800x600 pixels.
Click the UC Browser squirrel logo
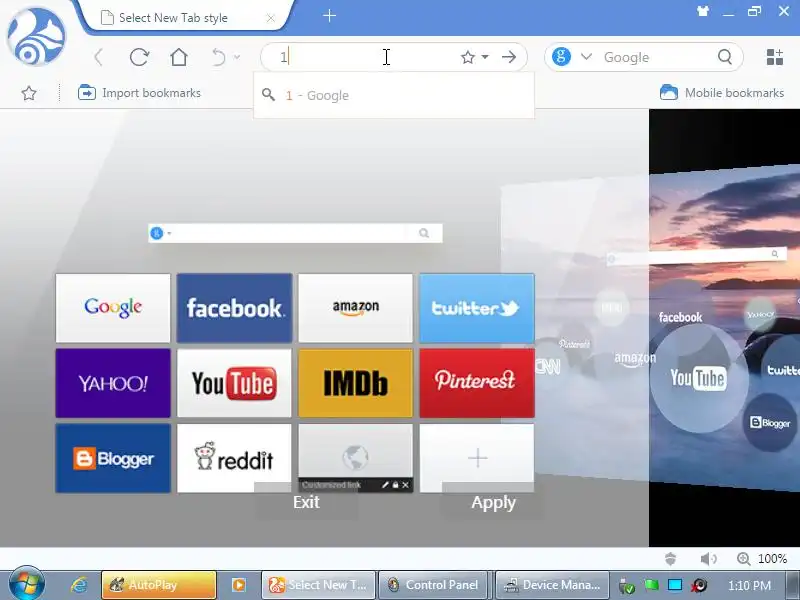(36, 37)
